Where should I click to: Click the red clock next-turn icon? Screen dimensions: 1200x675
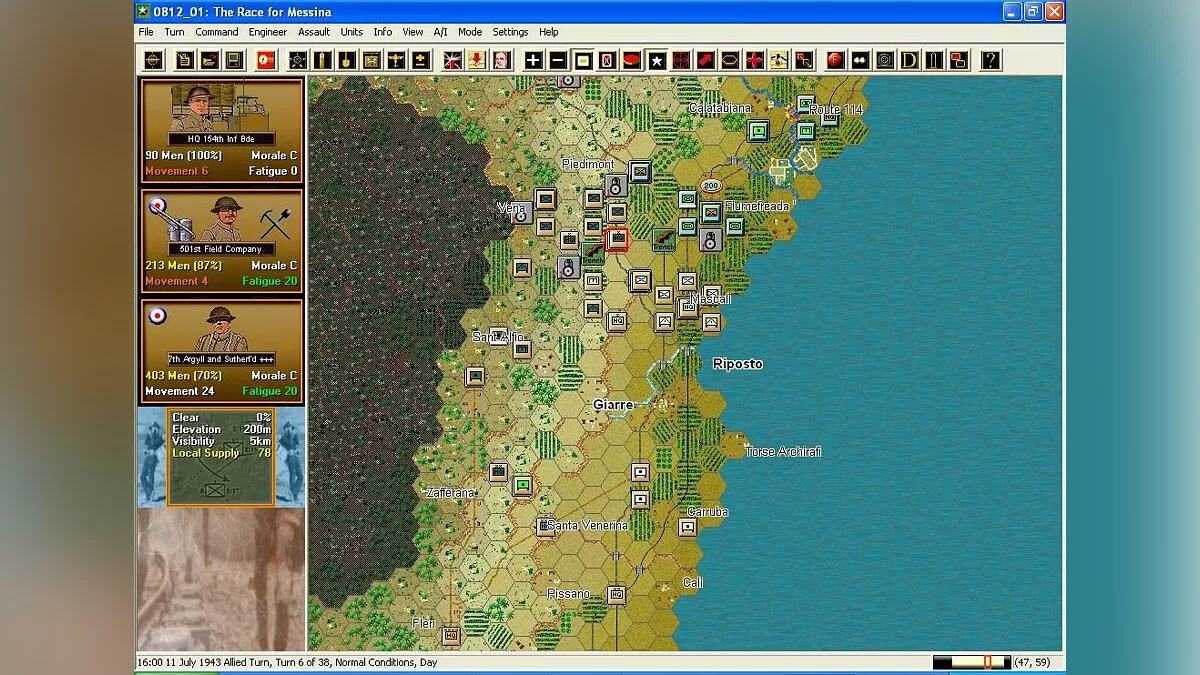tap(265, 60)
